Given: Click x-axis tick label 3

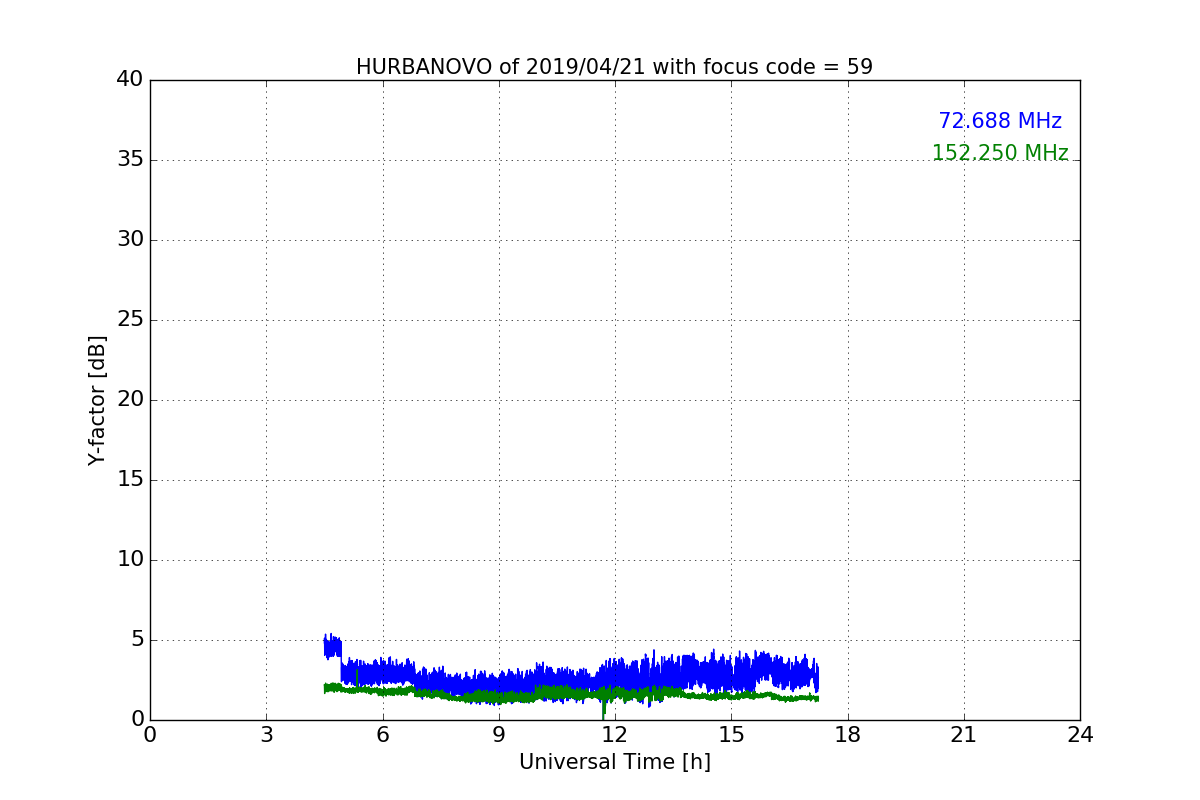Looking at the screenshot, I should click(266, 735).
